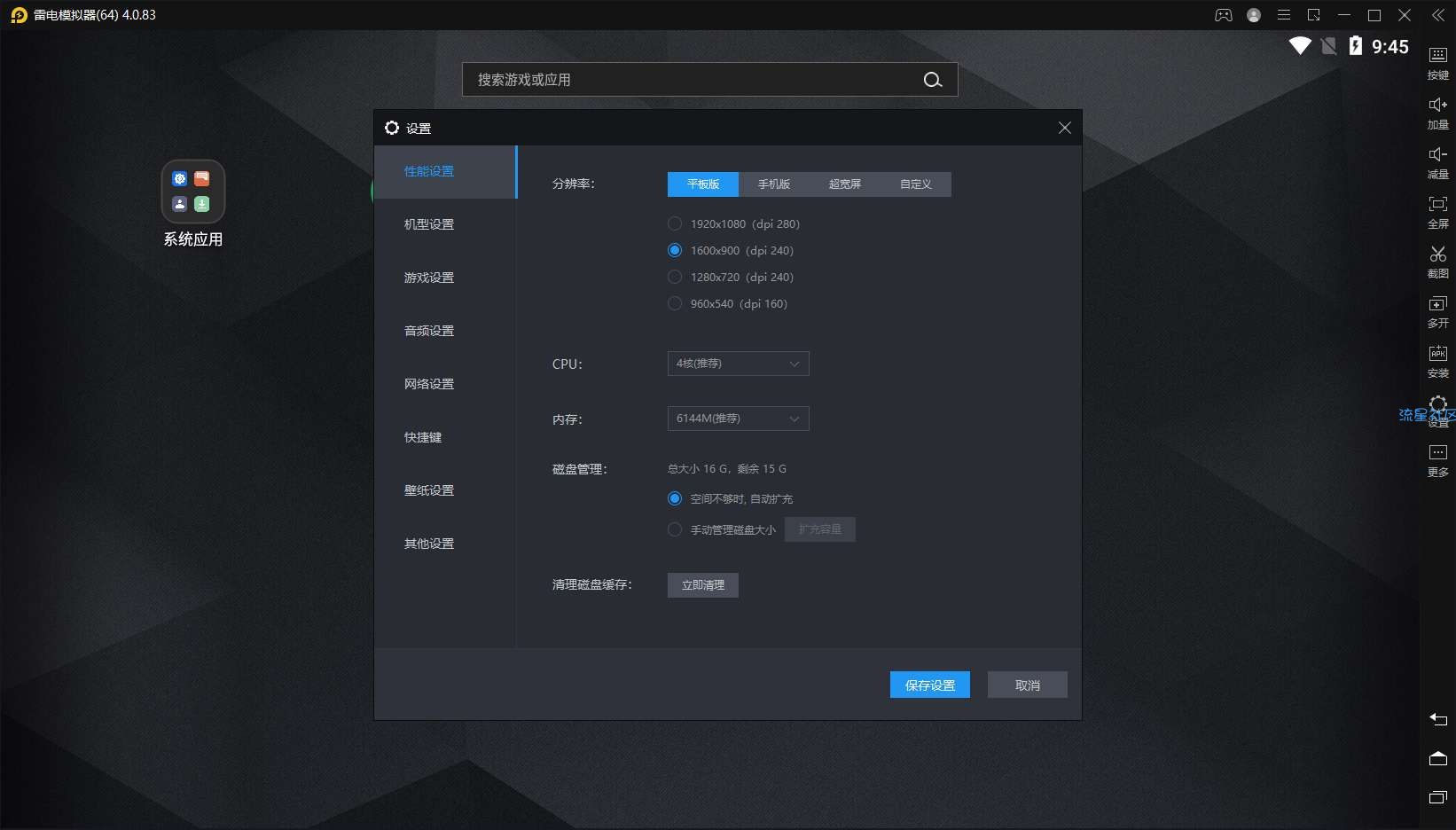Click the shrink-window icon in title bar
The width and height of the screenshot is (1456, 830).
1314,15
